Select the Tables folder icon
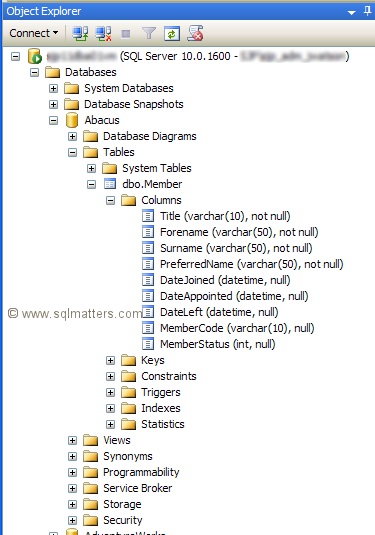375x535 pixels. pos(91,153)
